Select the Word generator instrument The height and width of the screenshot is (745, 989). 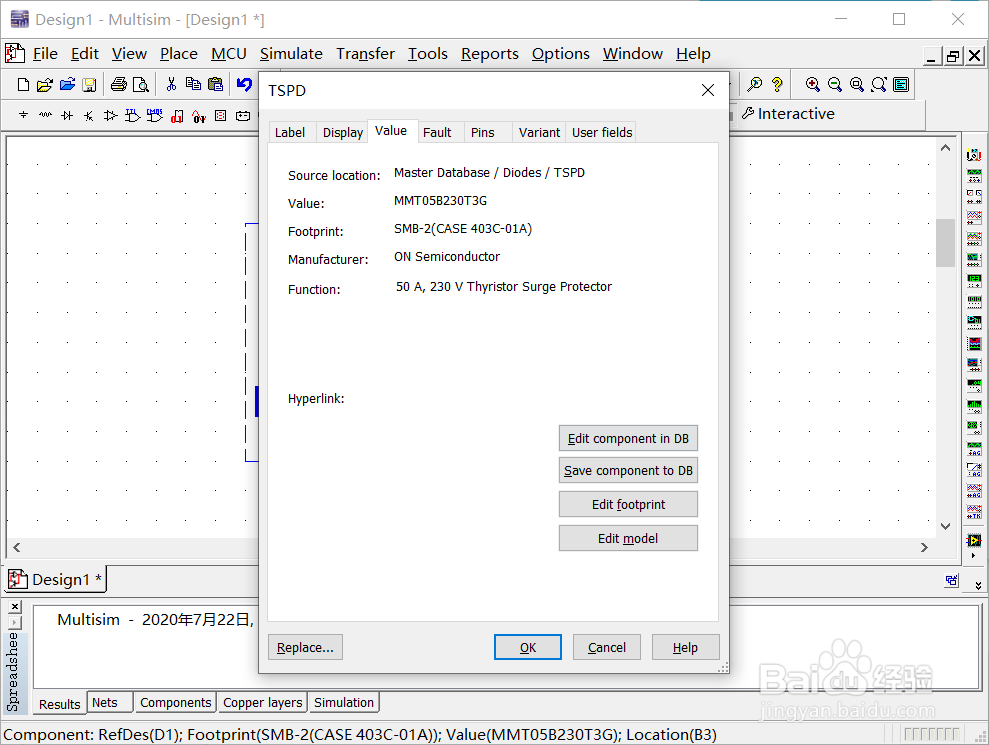tap(974, 301)
